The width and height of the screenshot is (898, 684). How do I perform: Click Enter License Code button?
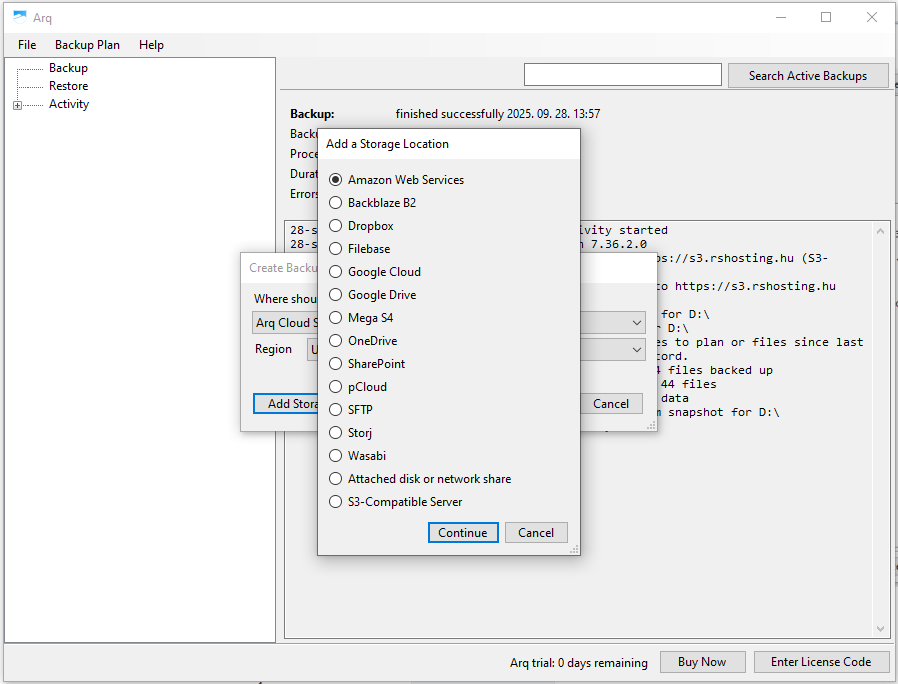coord(821,662)
